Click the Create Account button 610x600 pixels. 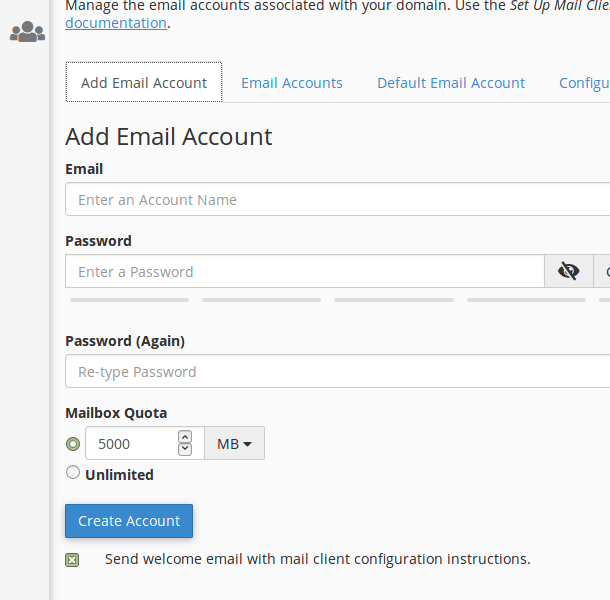pyautogui.click(x=129, y=521)
